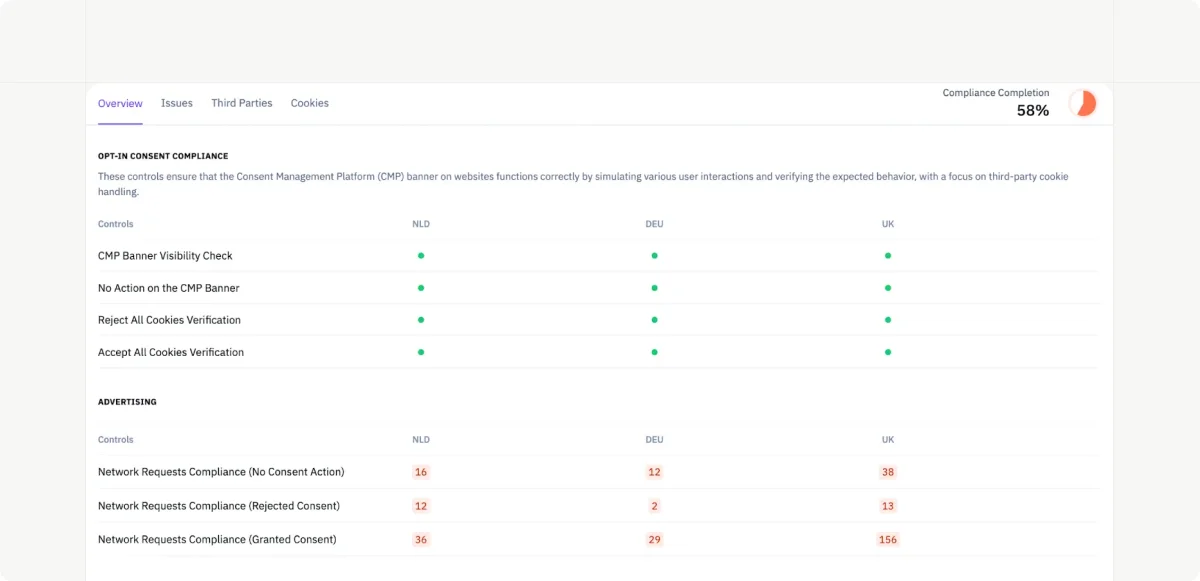
Task: Switch to the Cookies tab
Action: [310, 103]
